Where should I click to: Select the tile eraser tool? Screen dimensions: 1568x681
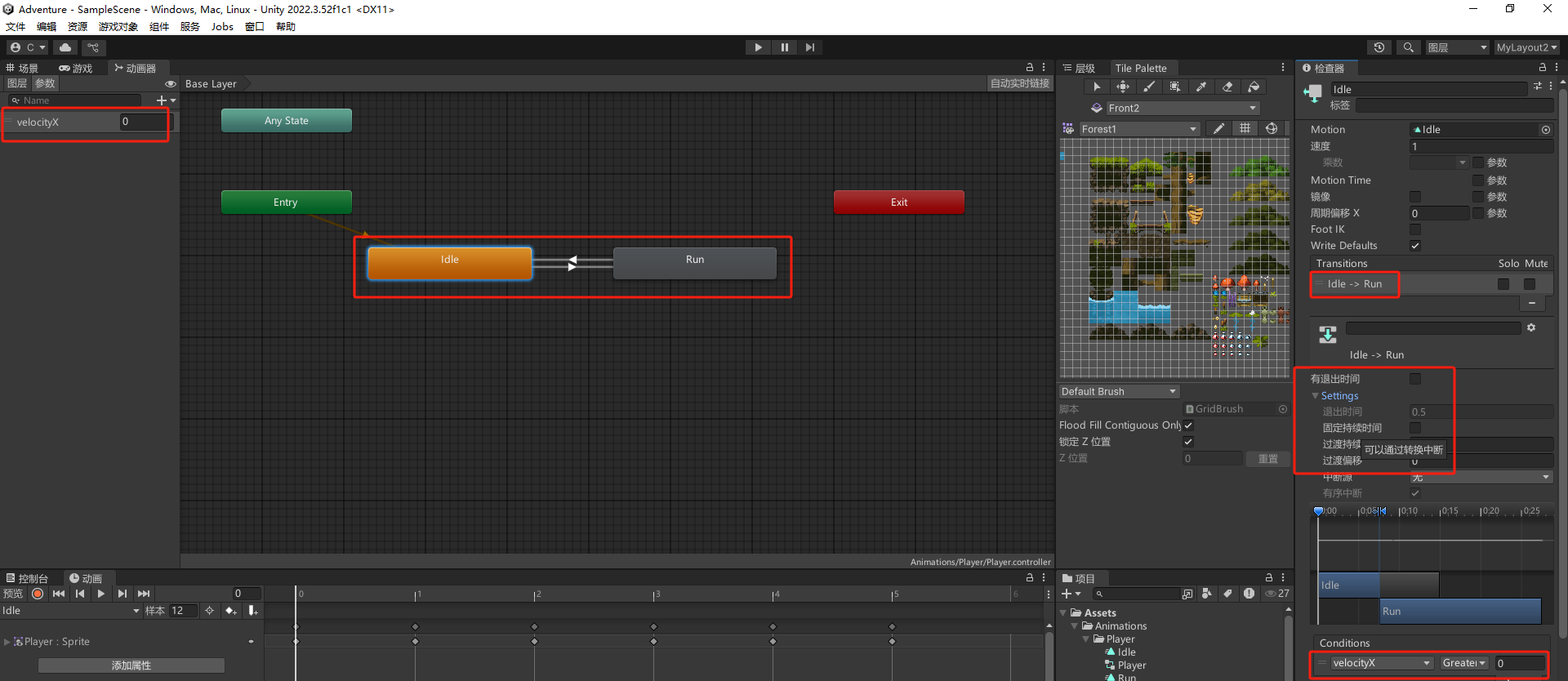1227,87
